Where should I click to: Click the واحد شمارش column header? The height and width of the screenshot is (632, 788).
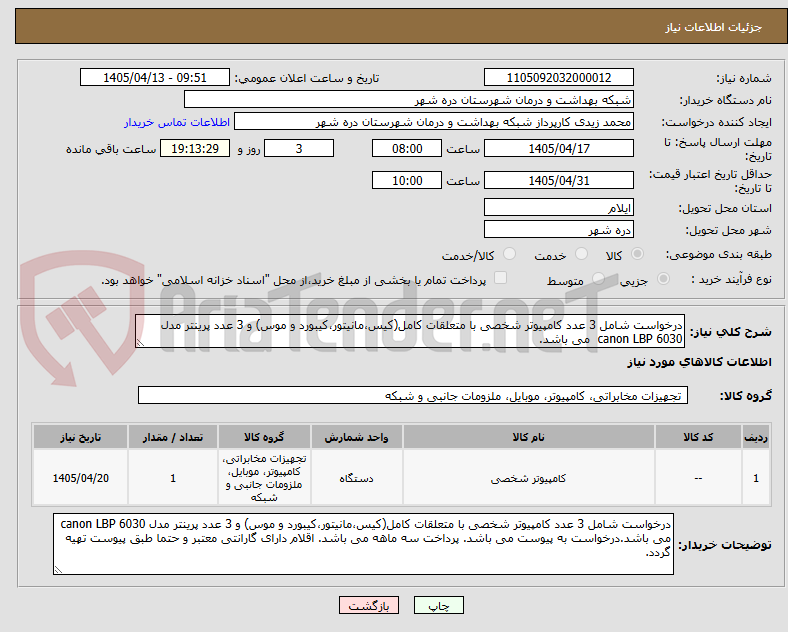(356, 437)
